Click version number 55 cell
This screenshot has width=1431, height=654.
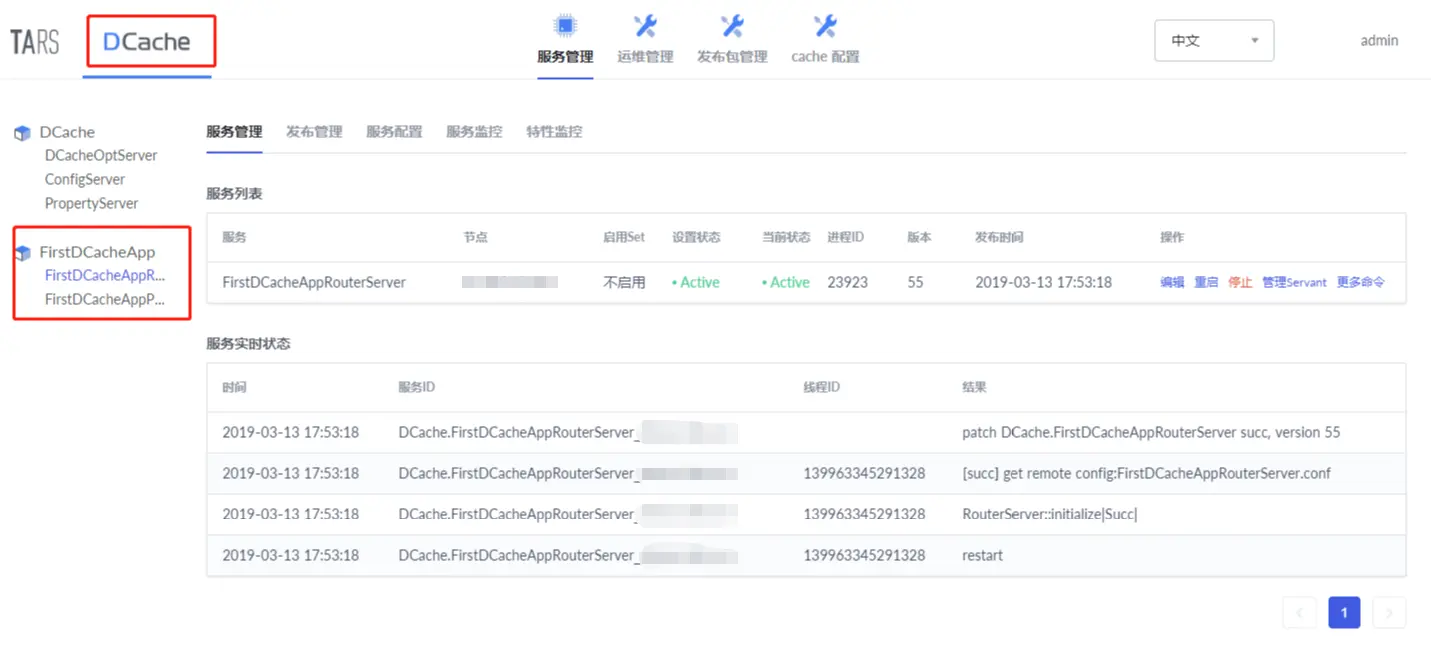click(x=916, y=283)
